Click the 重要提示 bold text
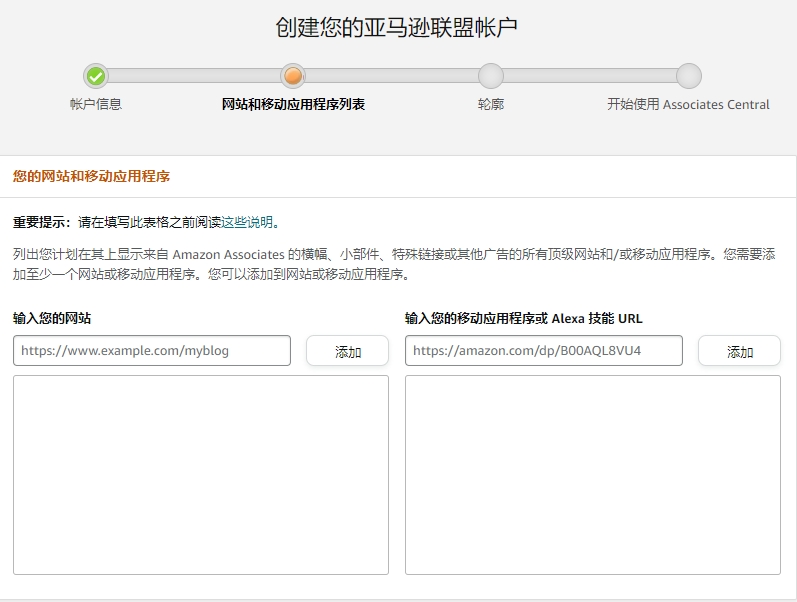Screen dimensions: 797x602 (41, 222)
